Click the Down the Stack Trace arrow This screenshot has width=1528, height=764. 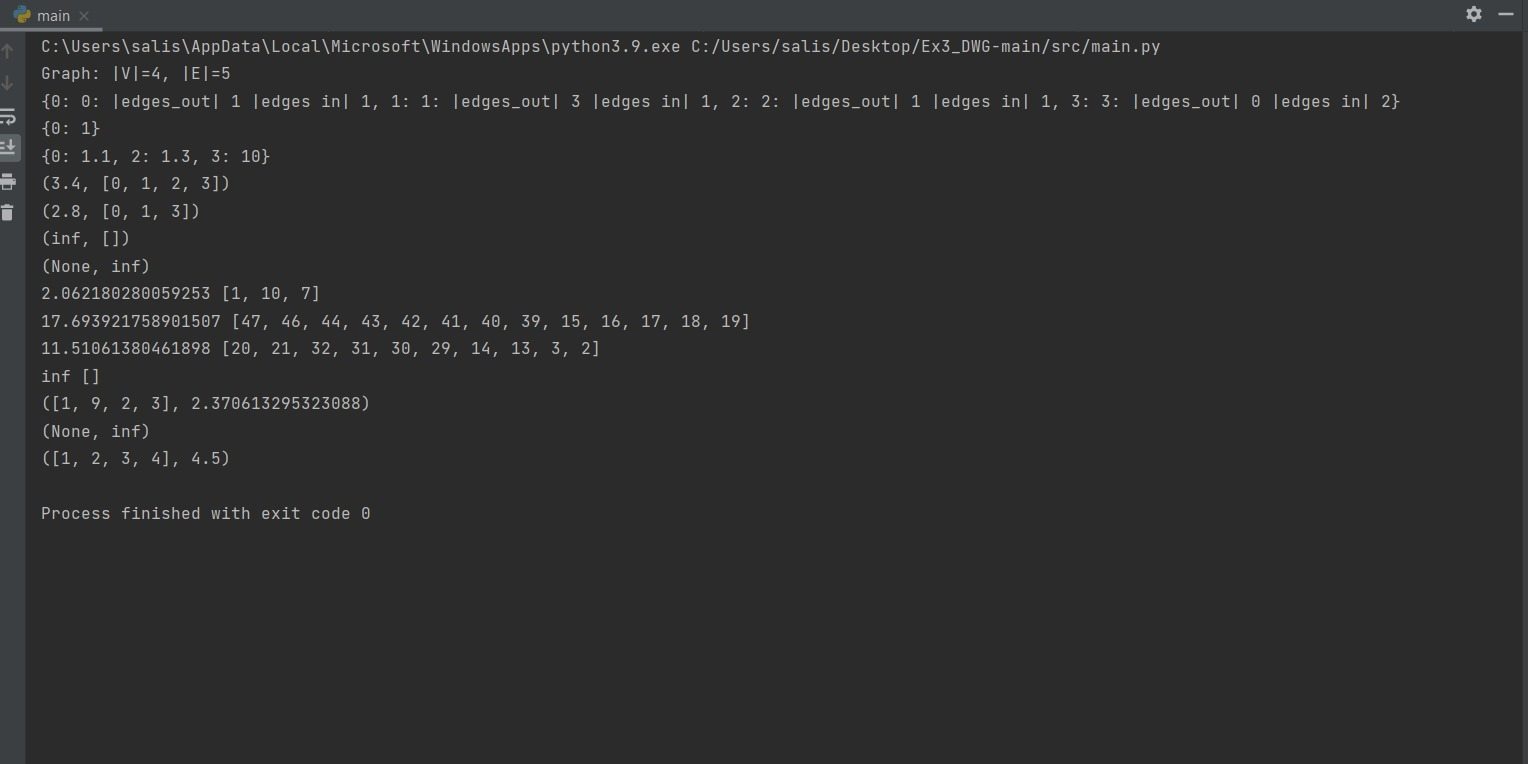[x=8, y=80]
